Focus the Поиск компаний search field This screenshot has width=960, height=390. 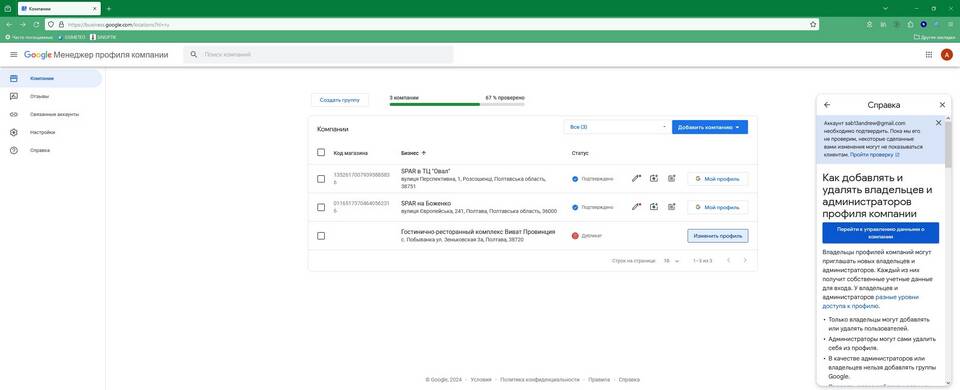318,54
